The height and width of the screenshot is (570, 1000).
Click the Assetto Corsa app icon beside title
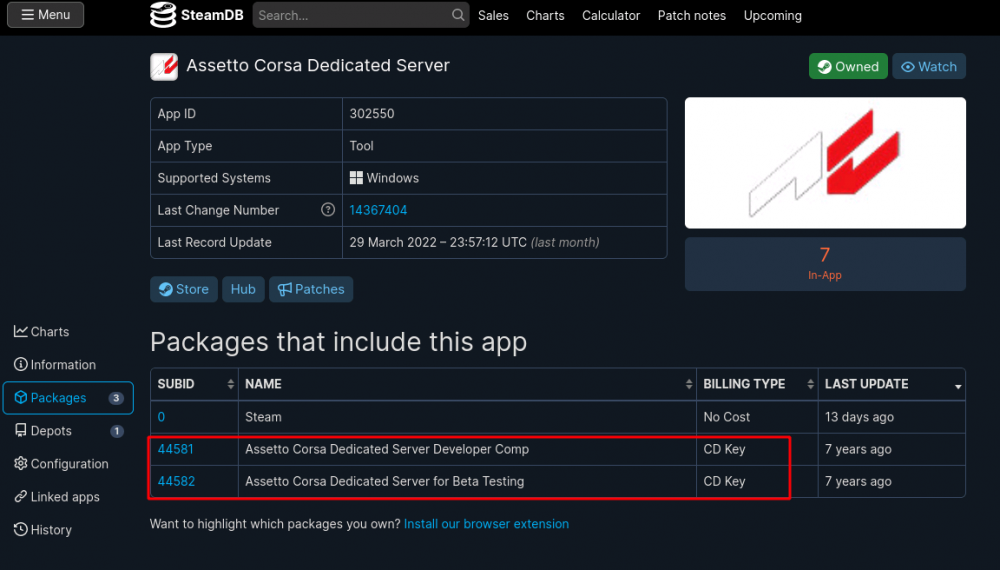(x=164, y=66)
